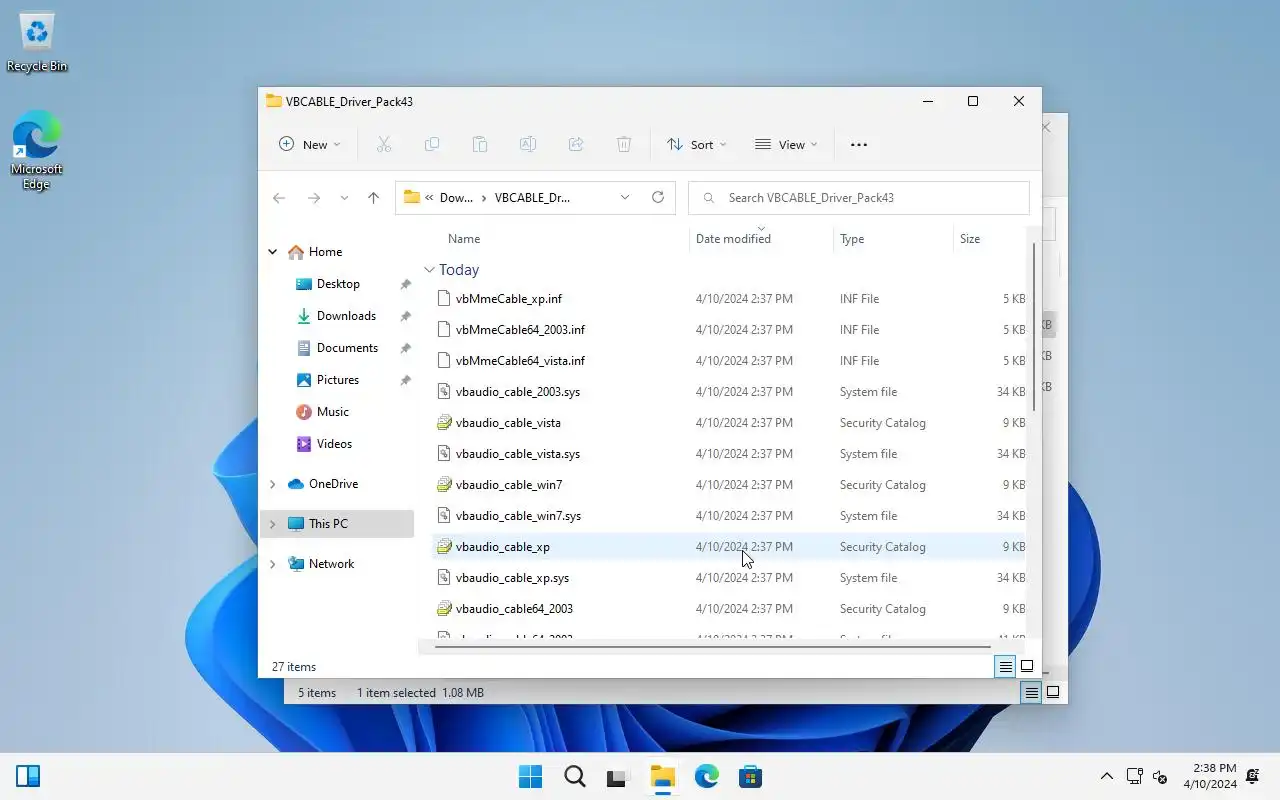The width and height of the screenshot is (1280, 800).
Task: Select vbaudio_cable_xp.sys file
Action: [730, 578]
